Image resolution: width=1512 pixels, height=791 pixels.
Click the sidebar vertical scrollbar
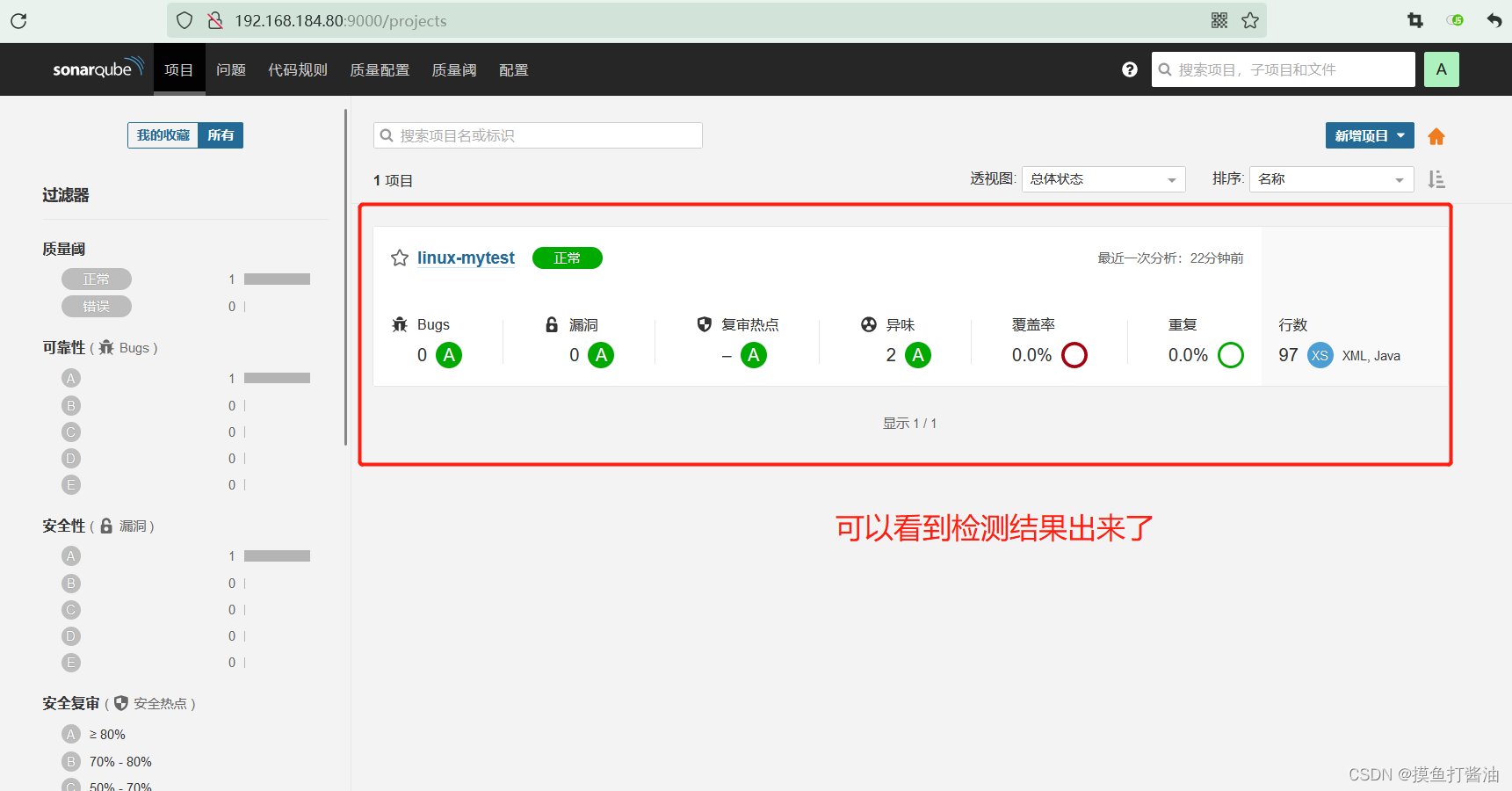(346, 277)
